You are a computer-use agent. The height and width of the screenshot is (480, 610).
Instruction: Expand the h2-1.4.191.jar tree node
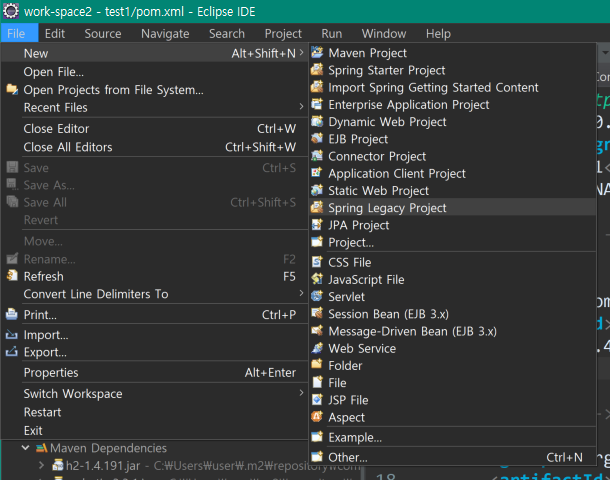41,465
